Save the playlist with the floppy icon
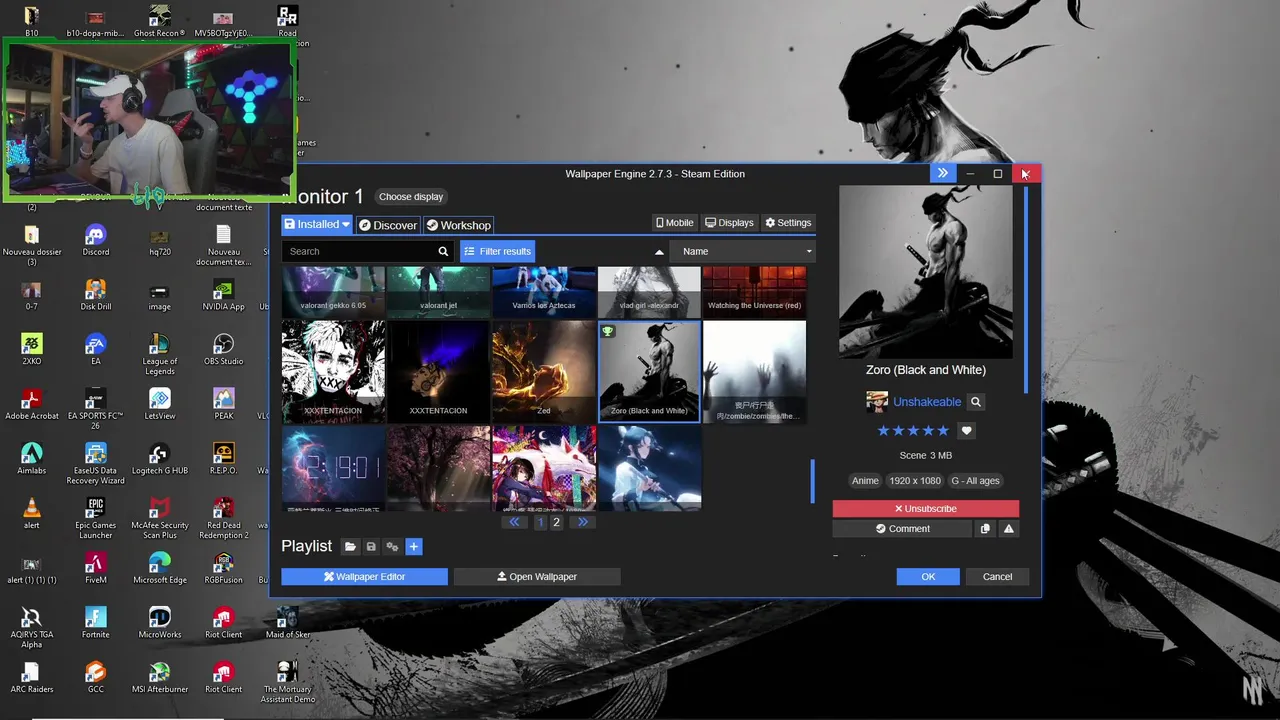This screenshot has height=720, width=1280. [371, 547]
